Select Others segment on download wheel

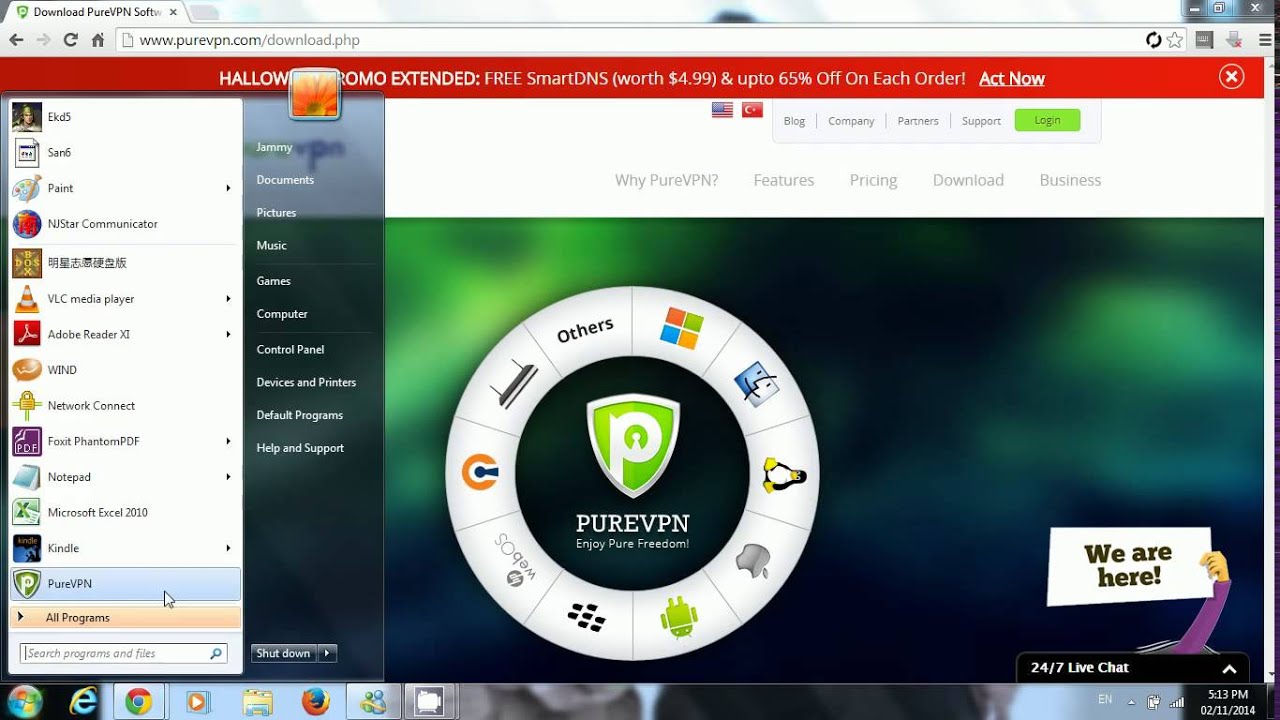point(585,330)
